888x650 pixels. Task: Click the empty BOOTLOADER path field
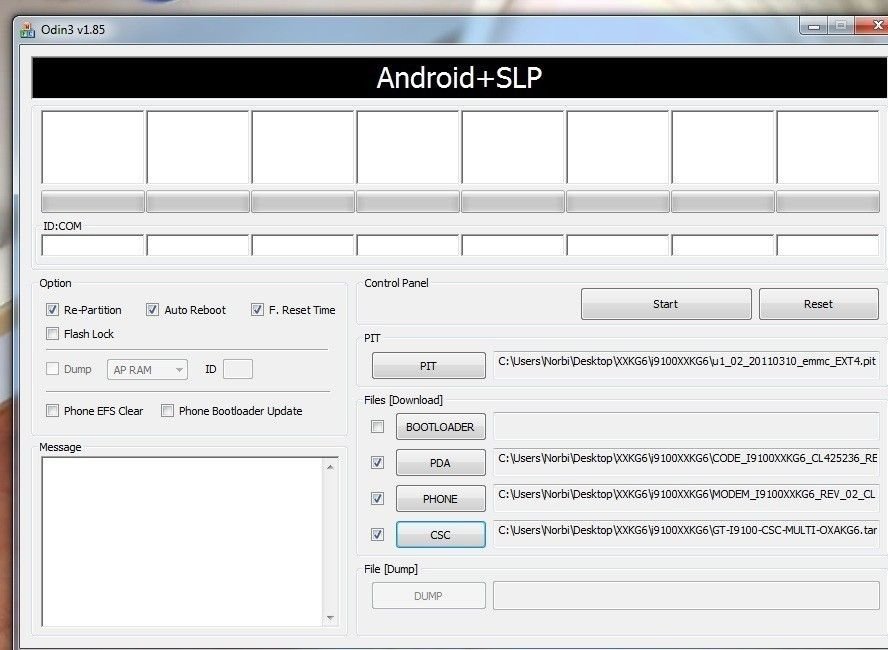point(686,426)
